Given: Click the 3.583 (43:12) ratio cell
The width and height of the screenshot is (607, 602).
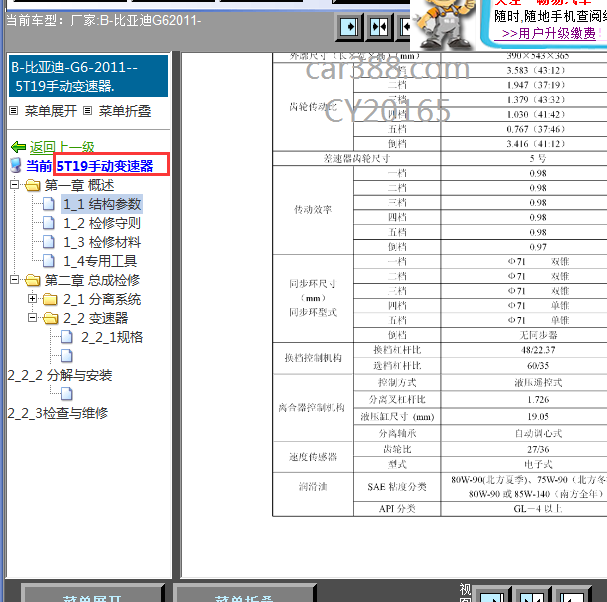Looking at the screenshot, I should pyautogui.click(x=536, y=70).
